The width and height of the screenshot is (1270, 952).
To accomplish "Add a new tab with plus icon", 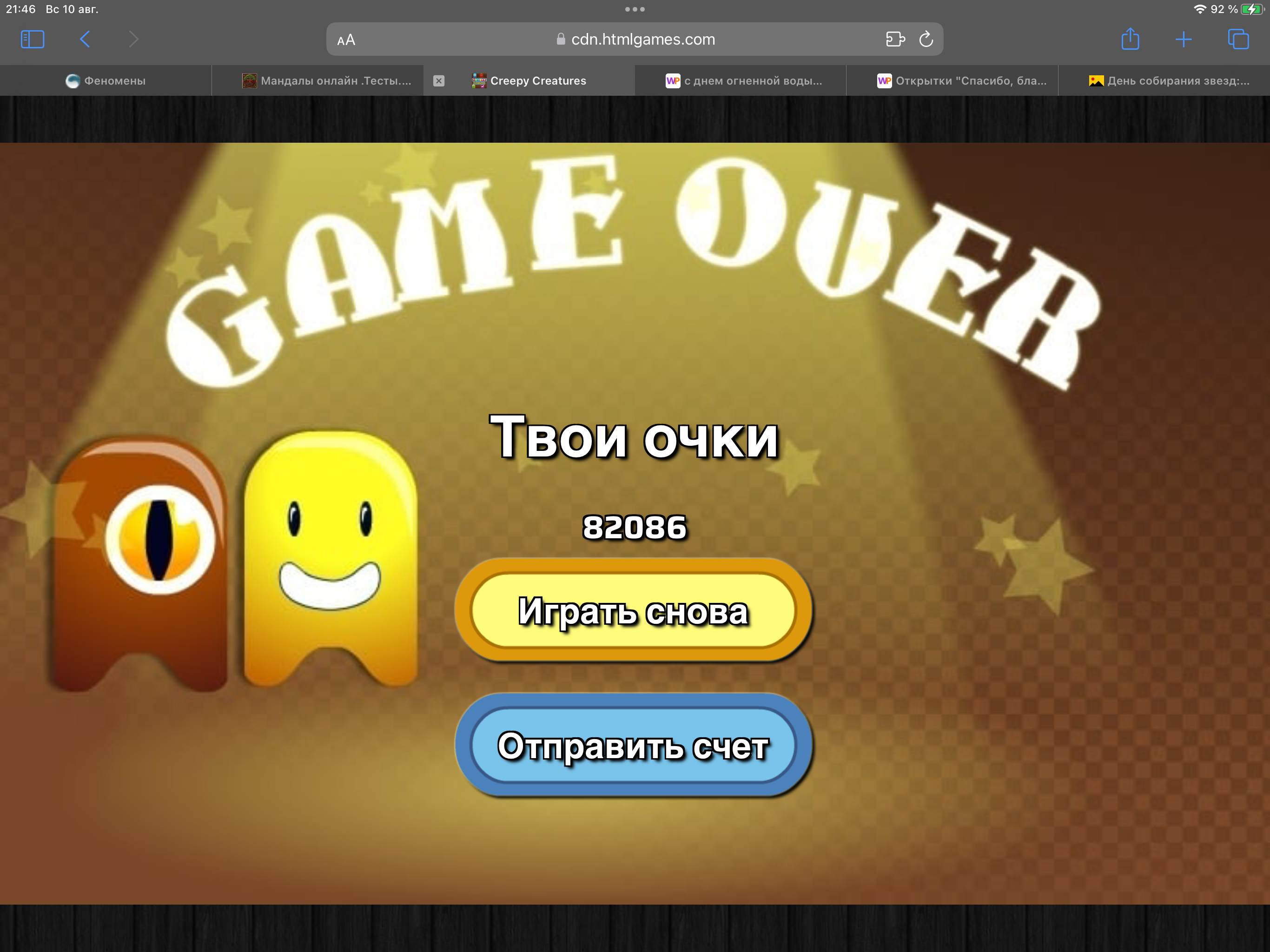I will coord(1184,40).
